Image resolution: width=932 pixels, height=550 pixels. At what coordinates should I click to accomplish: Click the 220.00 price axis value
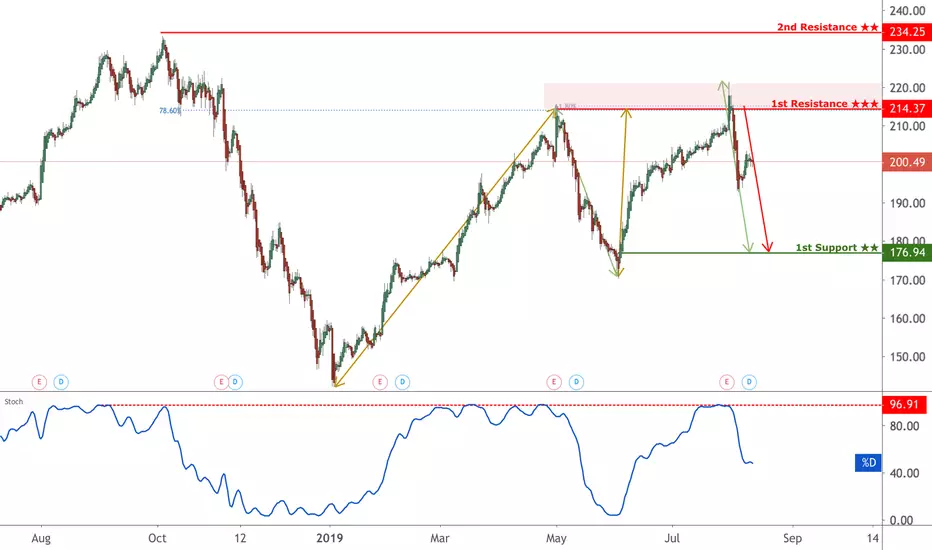907,87
